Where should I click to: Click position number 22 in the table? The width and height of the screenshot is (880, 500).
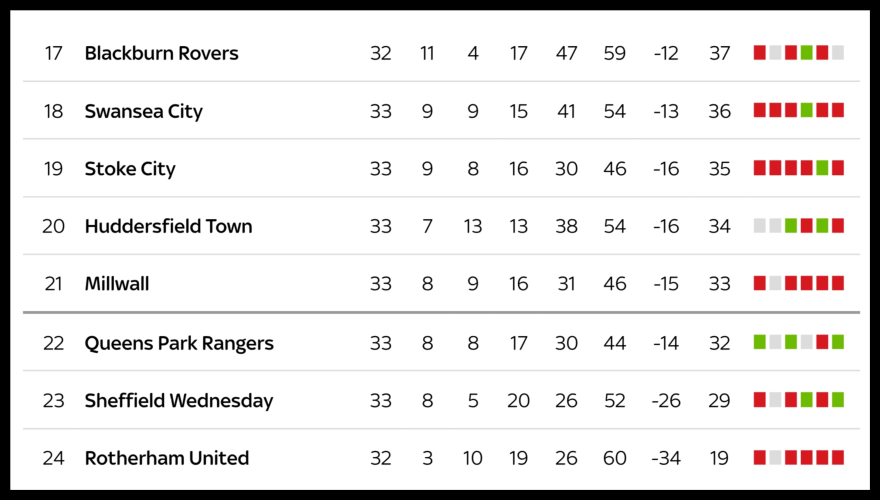53,343
